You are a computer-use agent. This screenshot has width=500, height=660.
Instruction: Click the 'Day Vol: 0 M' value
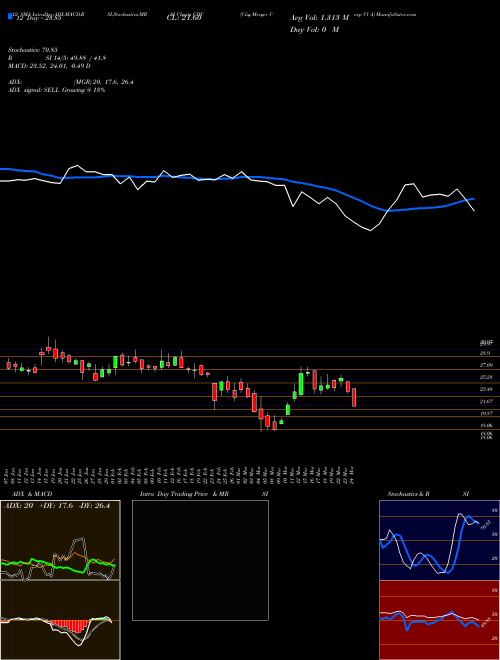[x=314, y=29]
